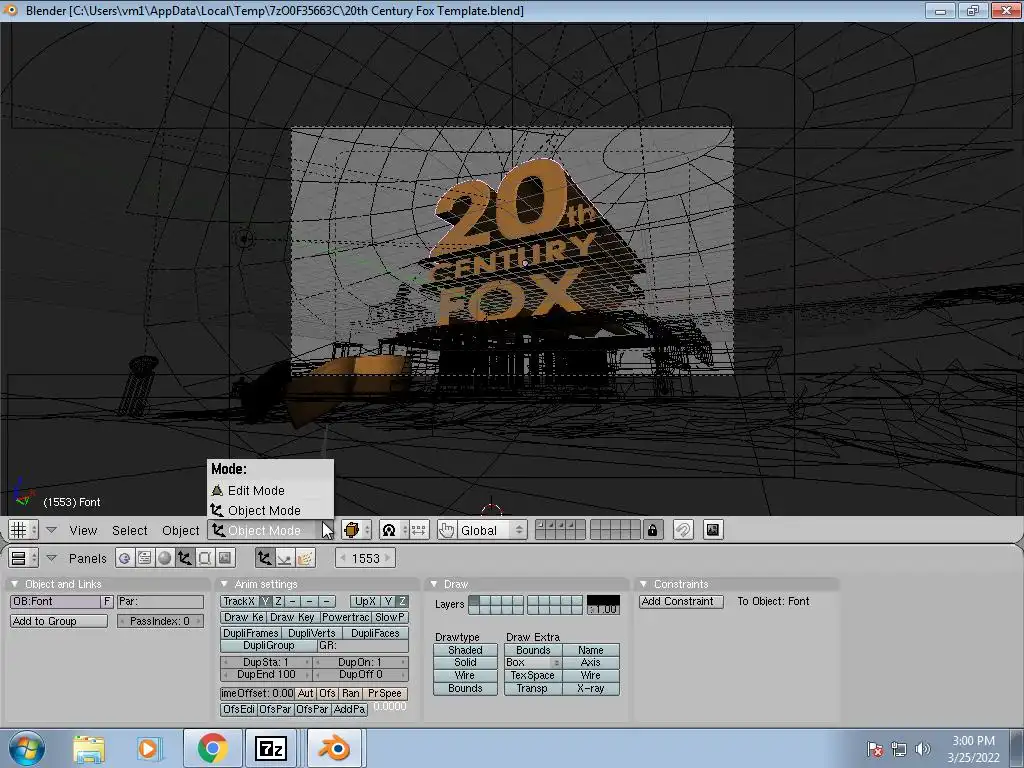The width and height of the screenshot is (1024, 768).
Task: Toggle the move object centers only icon
Action: point(419,530)
